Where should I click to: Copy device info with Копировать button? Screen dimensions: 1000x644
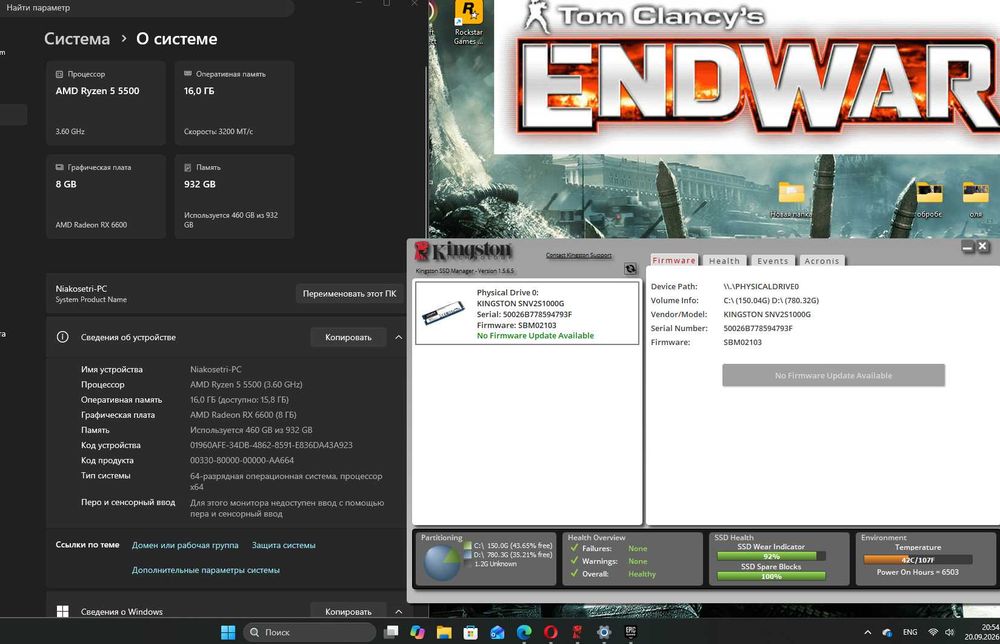coord(348,337)
